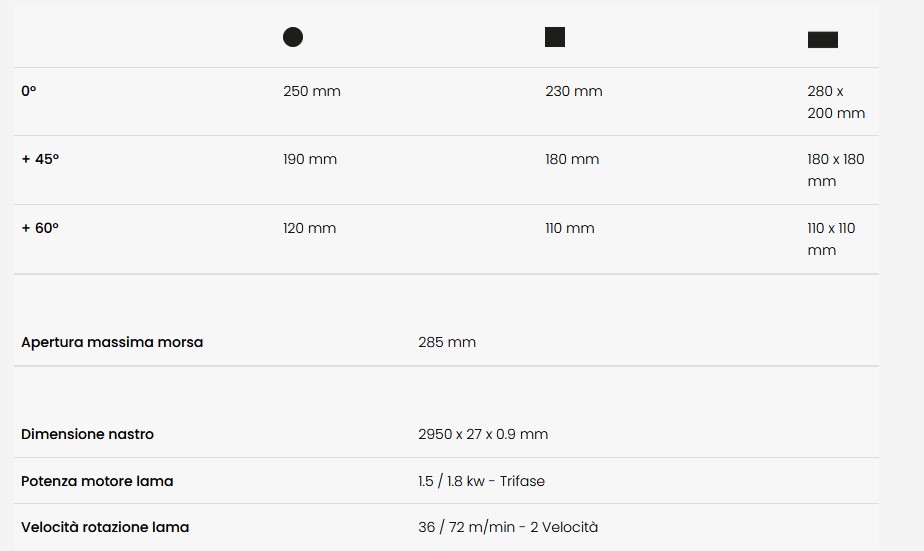This screenshot has height=551, width=924.
Task: Click the Dimensione nastro 2950 x 27 value
Action: pyautogui.click(x=483, y=434)
